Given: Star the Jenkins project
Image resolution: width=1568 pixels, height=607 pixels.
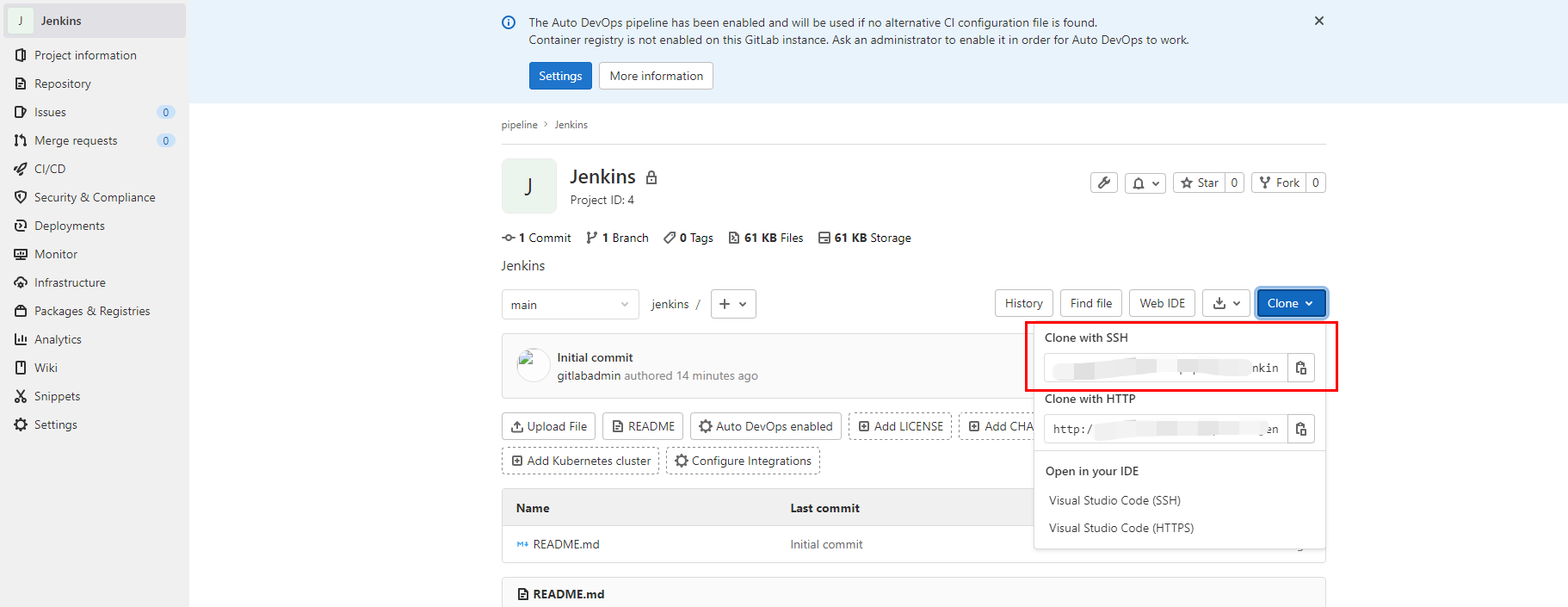Looking at the screenshot, I should click(1199, 183).
